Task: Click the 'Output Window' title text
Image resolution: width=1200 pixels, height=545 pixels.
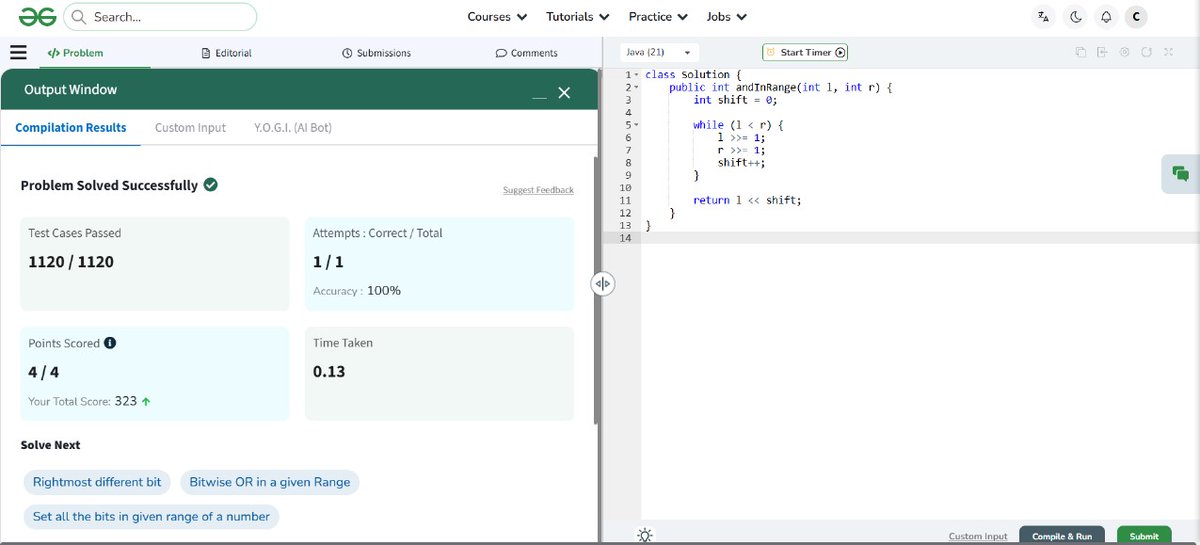Action: point(70,90)
